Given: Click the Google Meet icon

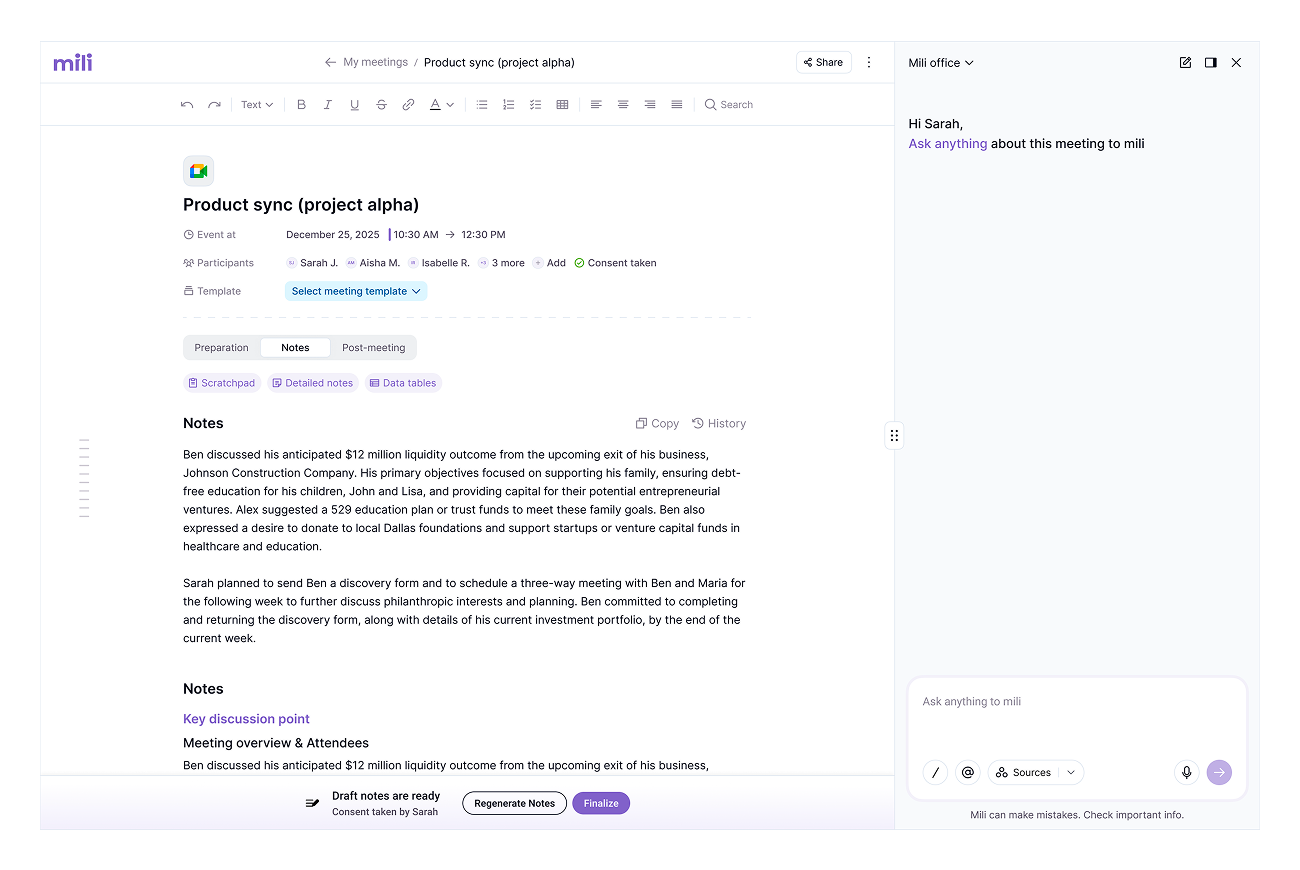Looking at the screenshot, I should (x=198, y=171).
